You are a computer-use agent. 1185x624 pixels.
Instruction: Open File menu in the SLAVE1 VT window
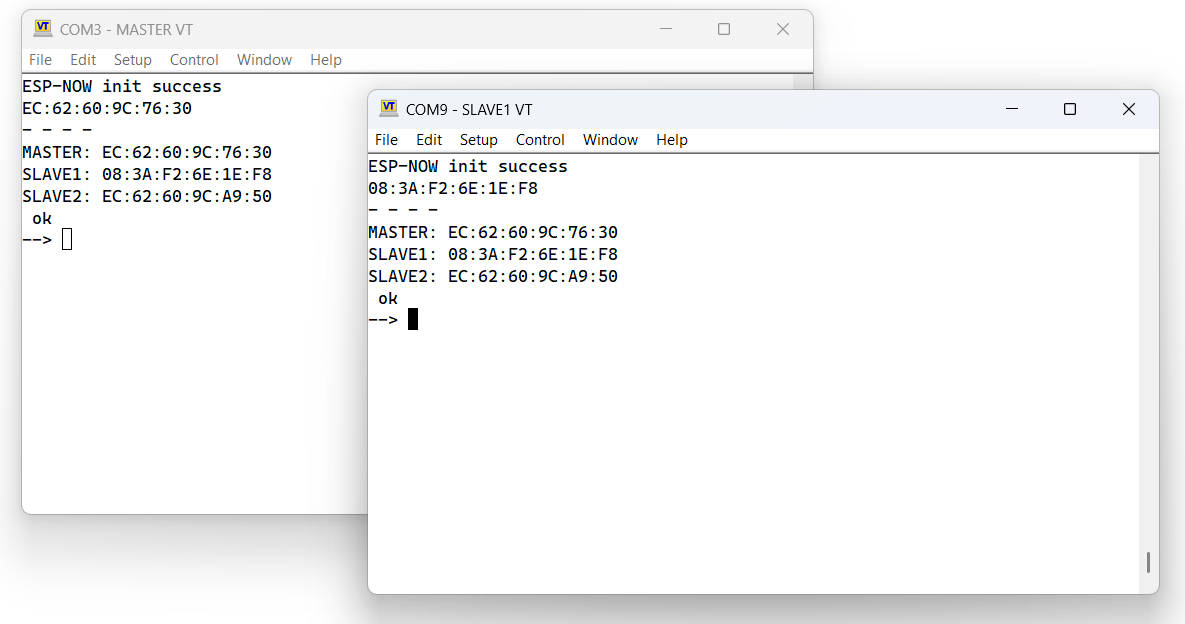(386, 140)
